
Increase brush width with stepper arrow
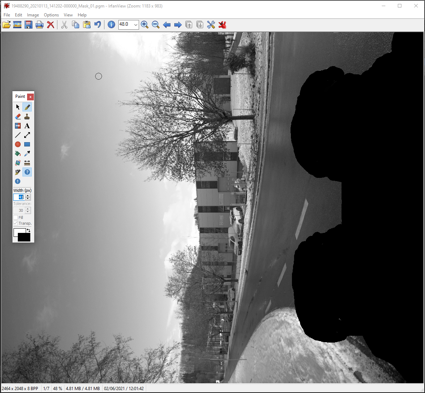pyautogui.click(x=28, y=196)
